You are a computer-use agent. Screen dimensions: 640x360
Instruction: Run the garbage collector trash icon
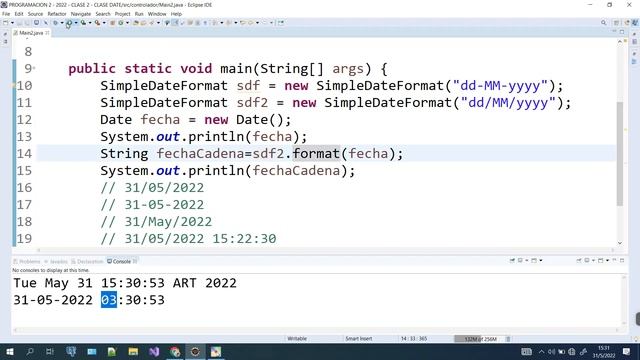[x=509, y=339]
